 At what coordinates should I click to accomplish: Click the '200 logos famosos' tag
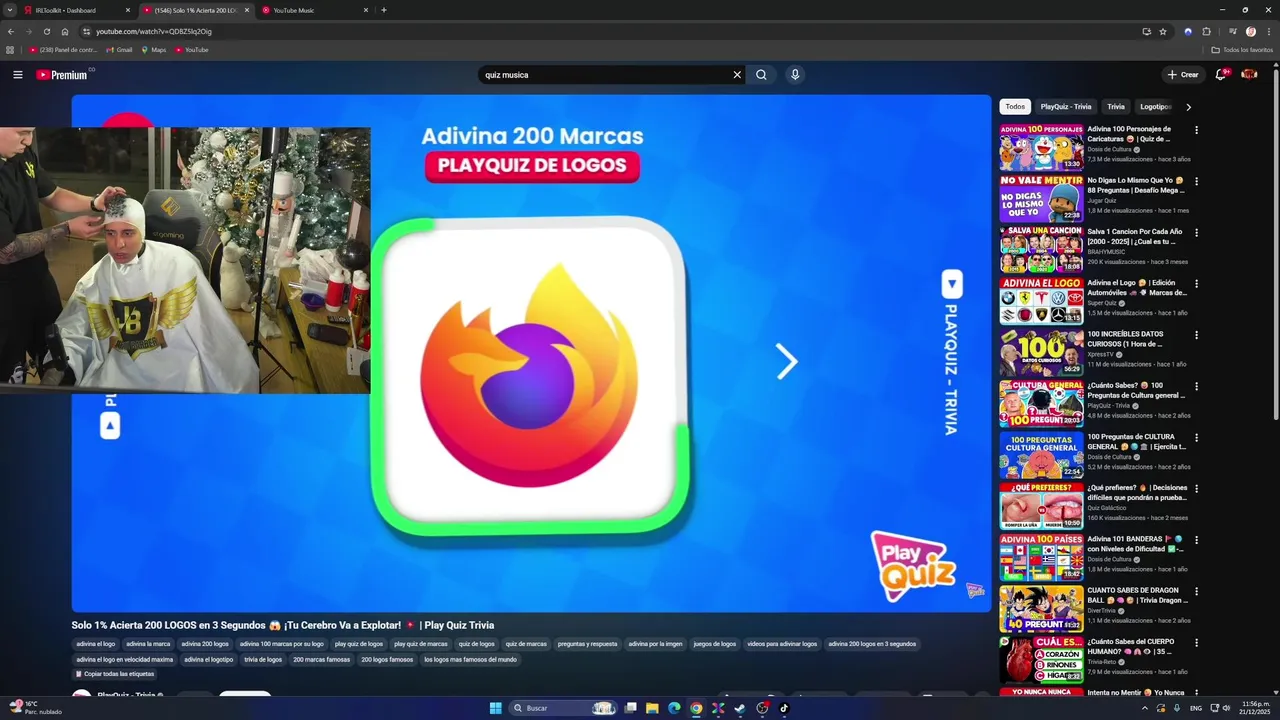(x=387, y=660)
